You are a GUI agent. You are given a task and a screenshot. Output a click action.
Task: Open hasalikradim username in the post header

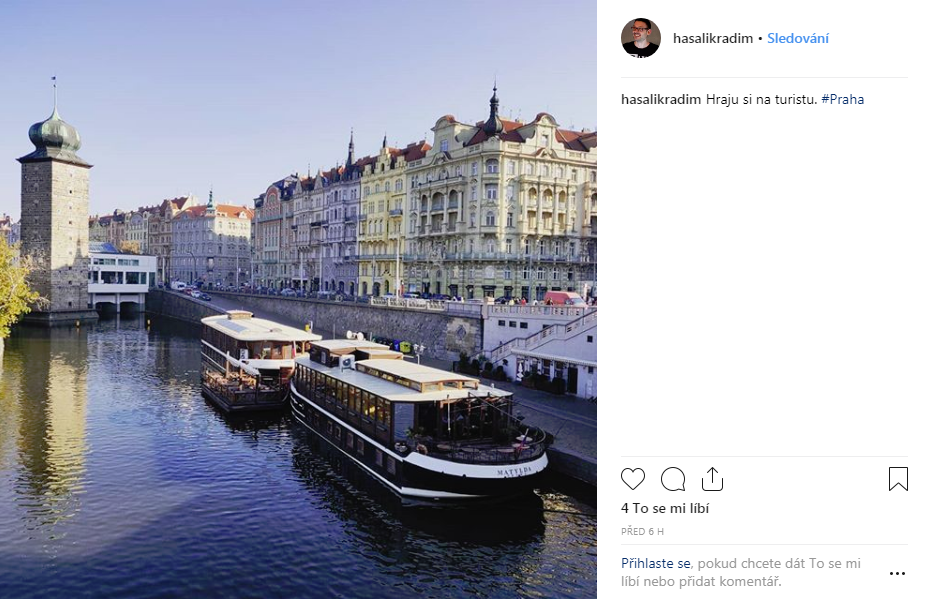pyautogui.click(x=713, y=38)
